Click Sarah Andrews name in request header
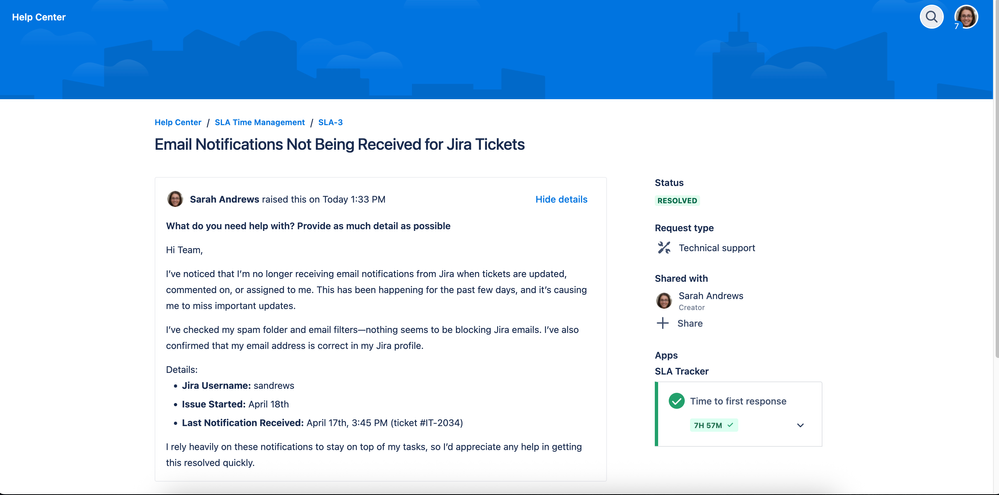Screen dimensions: 999x495 [x=224, y=199]
